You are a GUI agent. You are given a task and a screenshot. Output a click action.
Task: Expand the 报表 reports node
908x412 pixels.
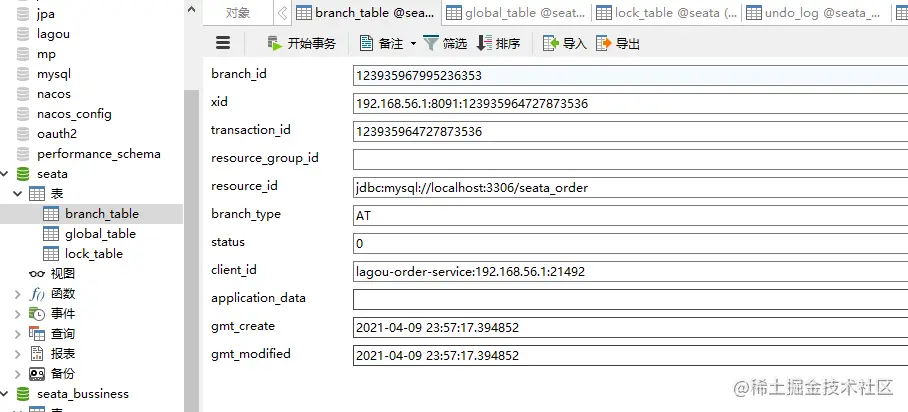coord(18,354)
